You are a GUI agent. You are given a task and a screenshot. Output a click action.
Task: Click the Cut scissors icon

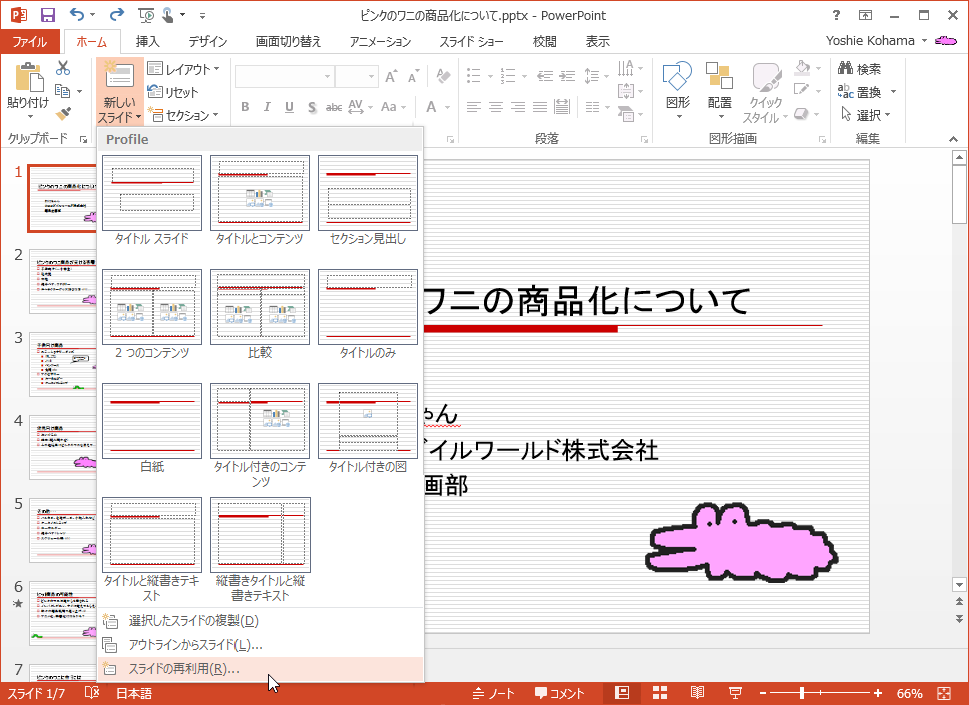(63, 68)
